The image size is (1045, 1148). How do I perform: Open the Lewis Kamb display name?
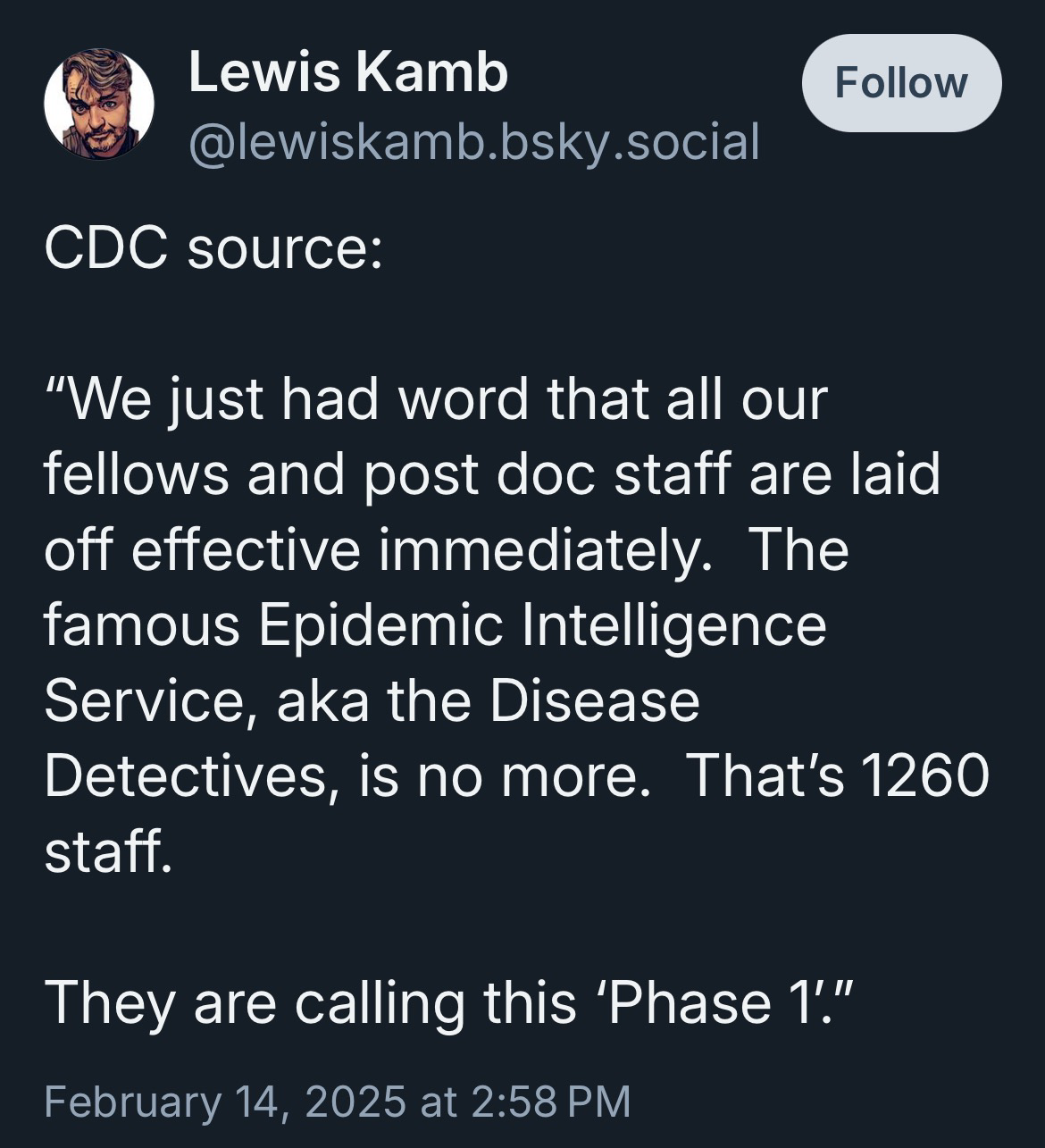coord(348,71)
